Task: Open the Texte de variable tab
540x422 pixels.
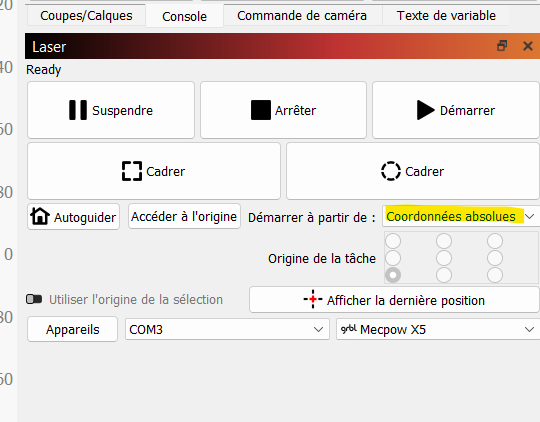Action: click(x=446, y=16)
